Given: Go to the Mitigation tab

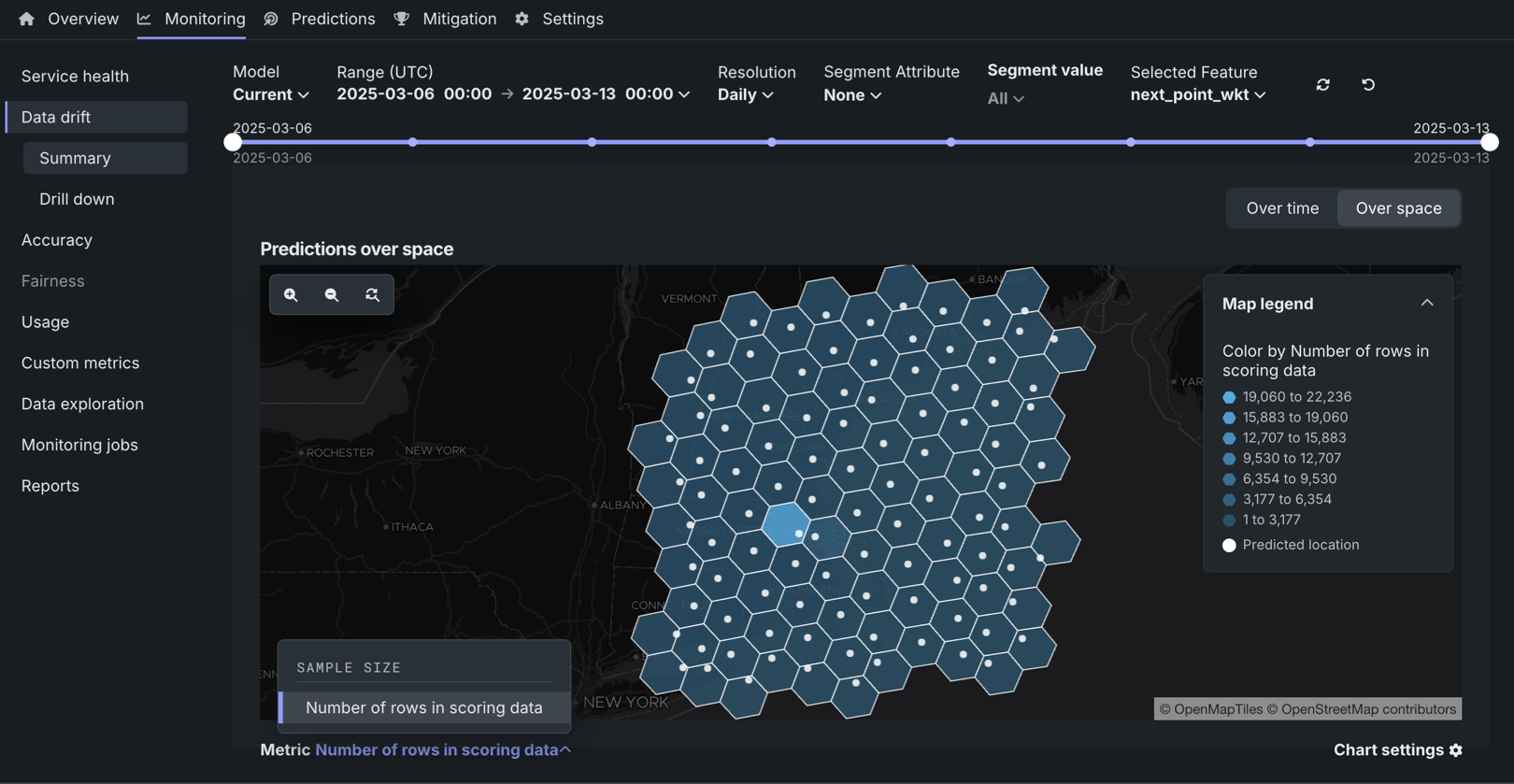Looking at the screenshot, I should (x=459, y=19).
